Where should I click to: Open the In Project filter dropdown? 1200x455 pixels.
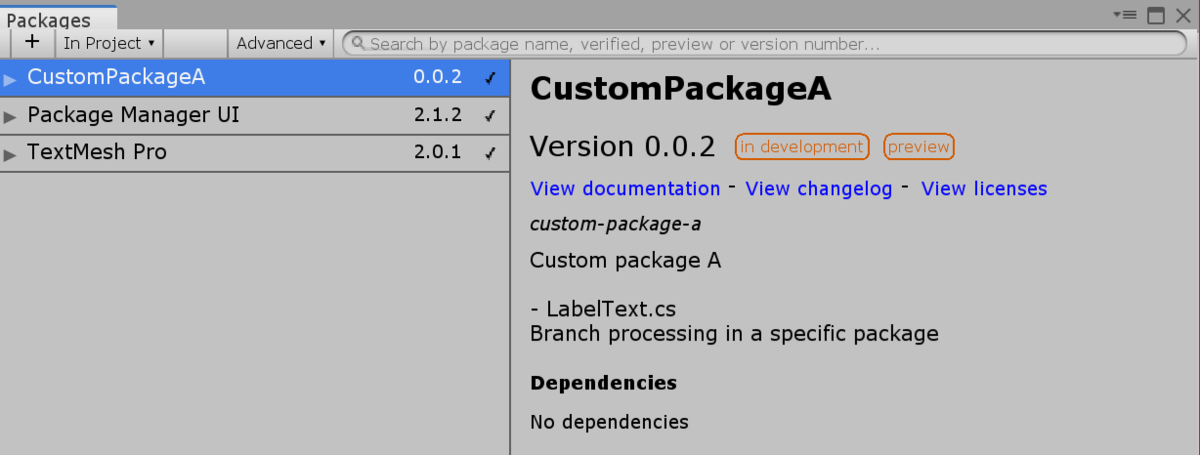pyautogui.click(x=109, y=43)
